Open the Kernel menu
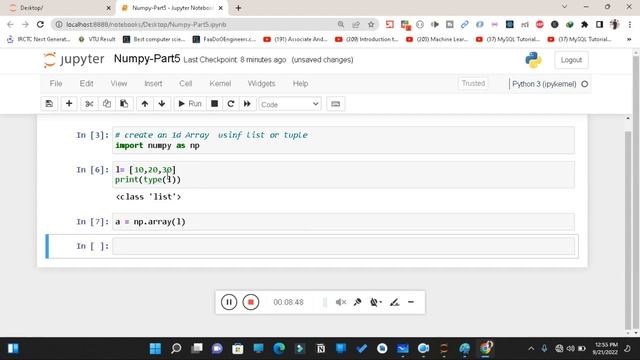This screenshot has height=360, width=640. tap(220, 83)
